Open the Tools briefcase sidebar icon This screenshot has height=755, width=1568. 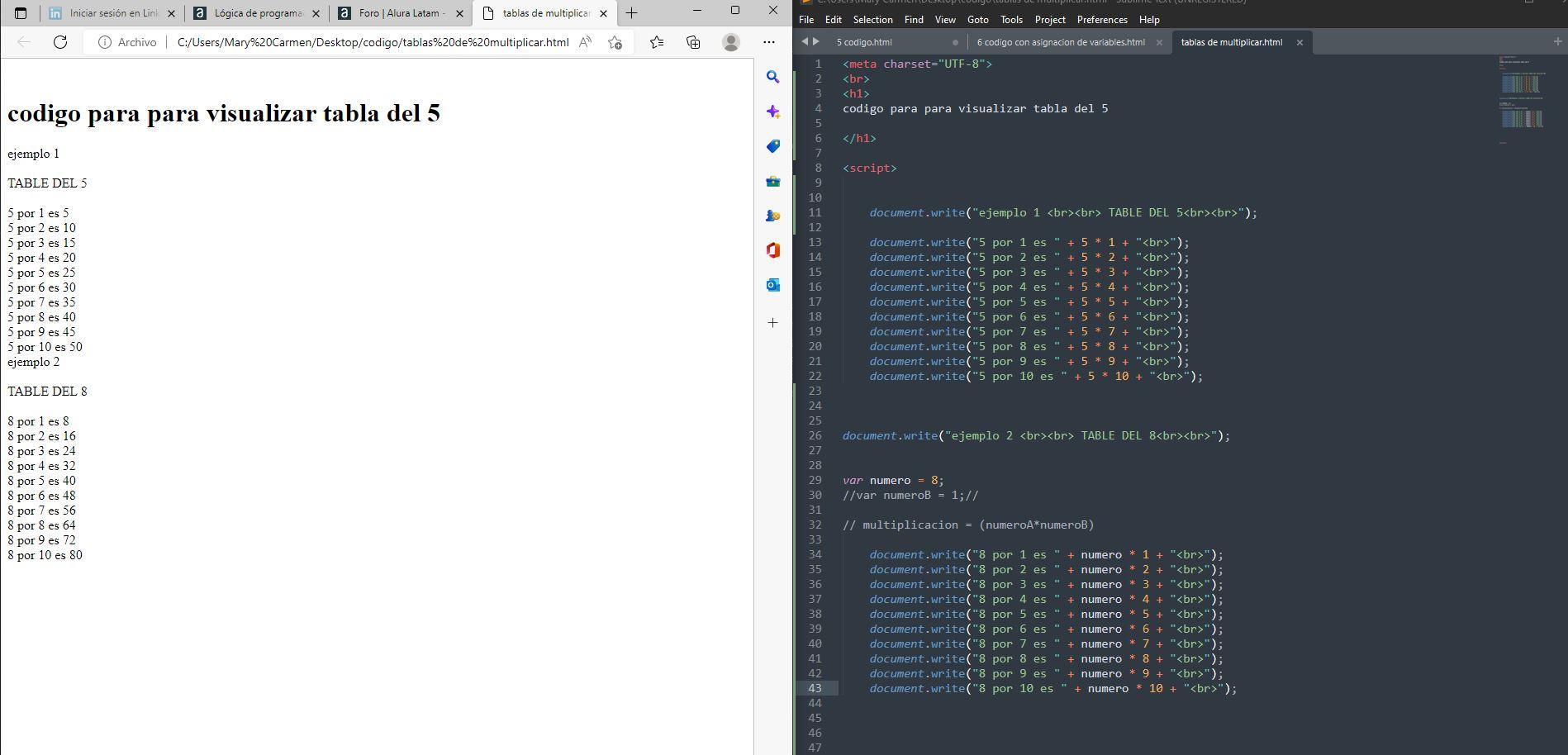[772, 181]
